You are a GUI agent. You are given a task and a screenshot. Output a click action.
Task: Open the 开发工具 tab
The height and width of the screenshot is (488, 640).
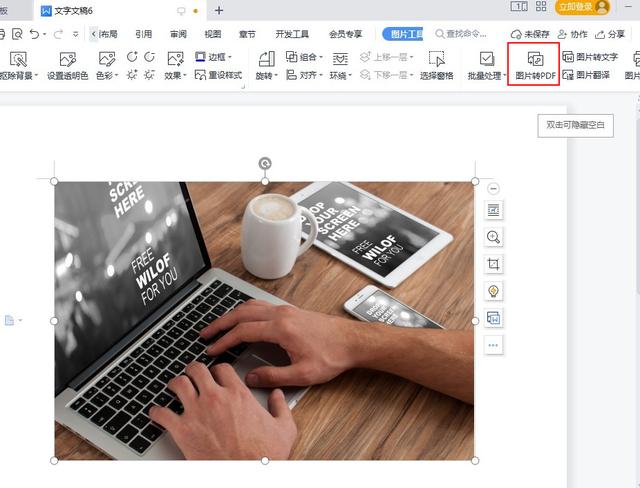click(292, 34)
